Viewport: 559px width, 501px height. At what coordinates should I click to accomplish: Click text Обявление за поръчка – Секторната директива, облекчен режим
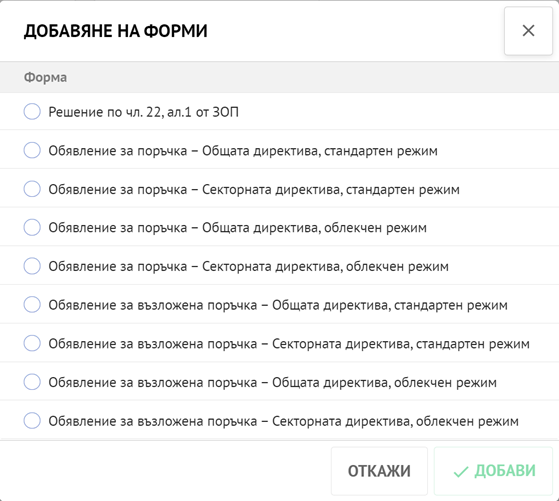pyautogui.click(x=248, y=266)
